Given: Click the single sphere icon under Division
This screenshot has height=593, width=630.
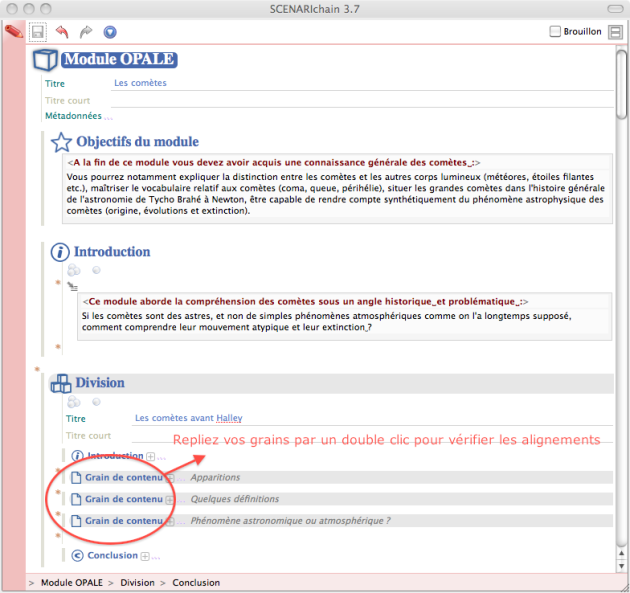Looking at the screenshot, I should pos(96,402).
